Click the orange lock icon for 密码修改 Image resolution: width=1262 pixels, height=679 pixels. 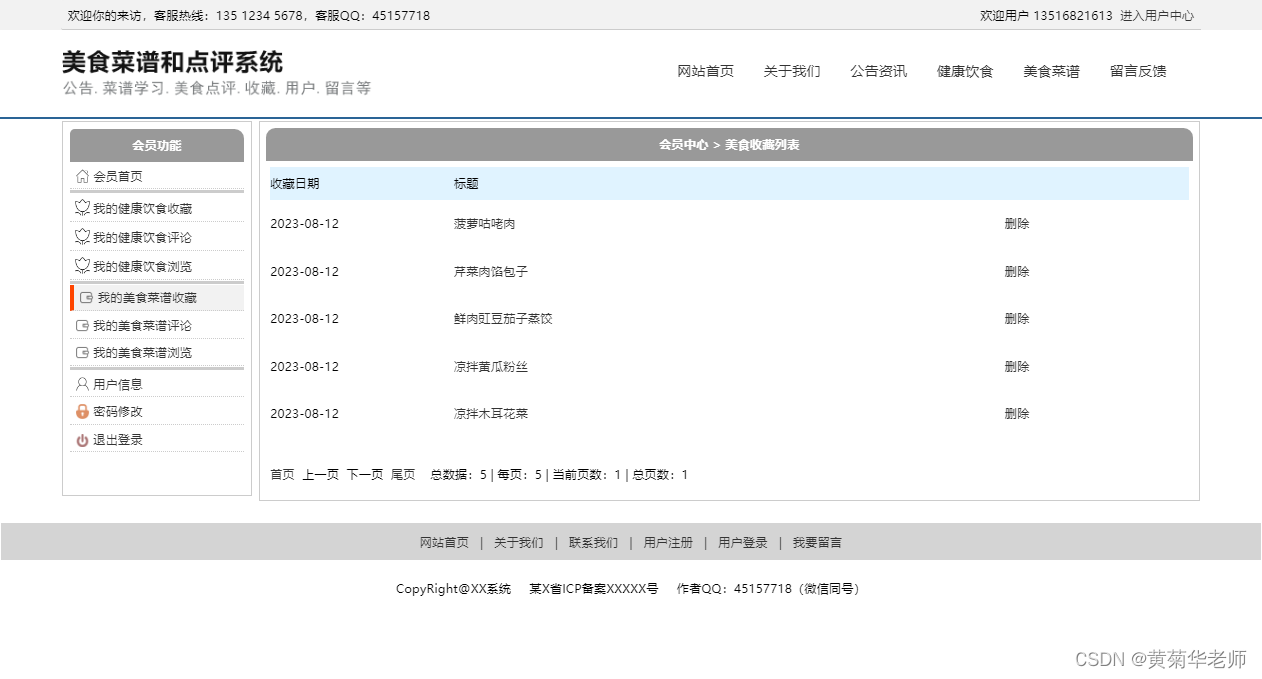click(x=82, y=411)
